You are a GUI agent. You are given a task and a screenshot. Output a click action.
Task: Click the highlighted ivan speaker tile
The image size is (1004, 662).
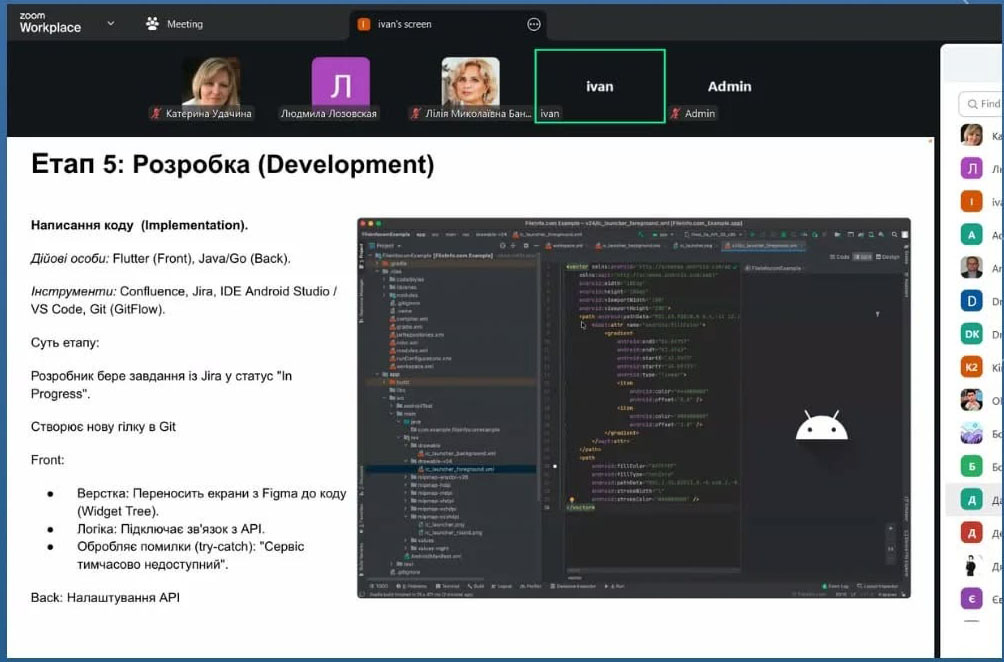(599, 85)
